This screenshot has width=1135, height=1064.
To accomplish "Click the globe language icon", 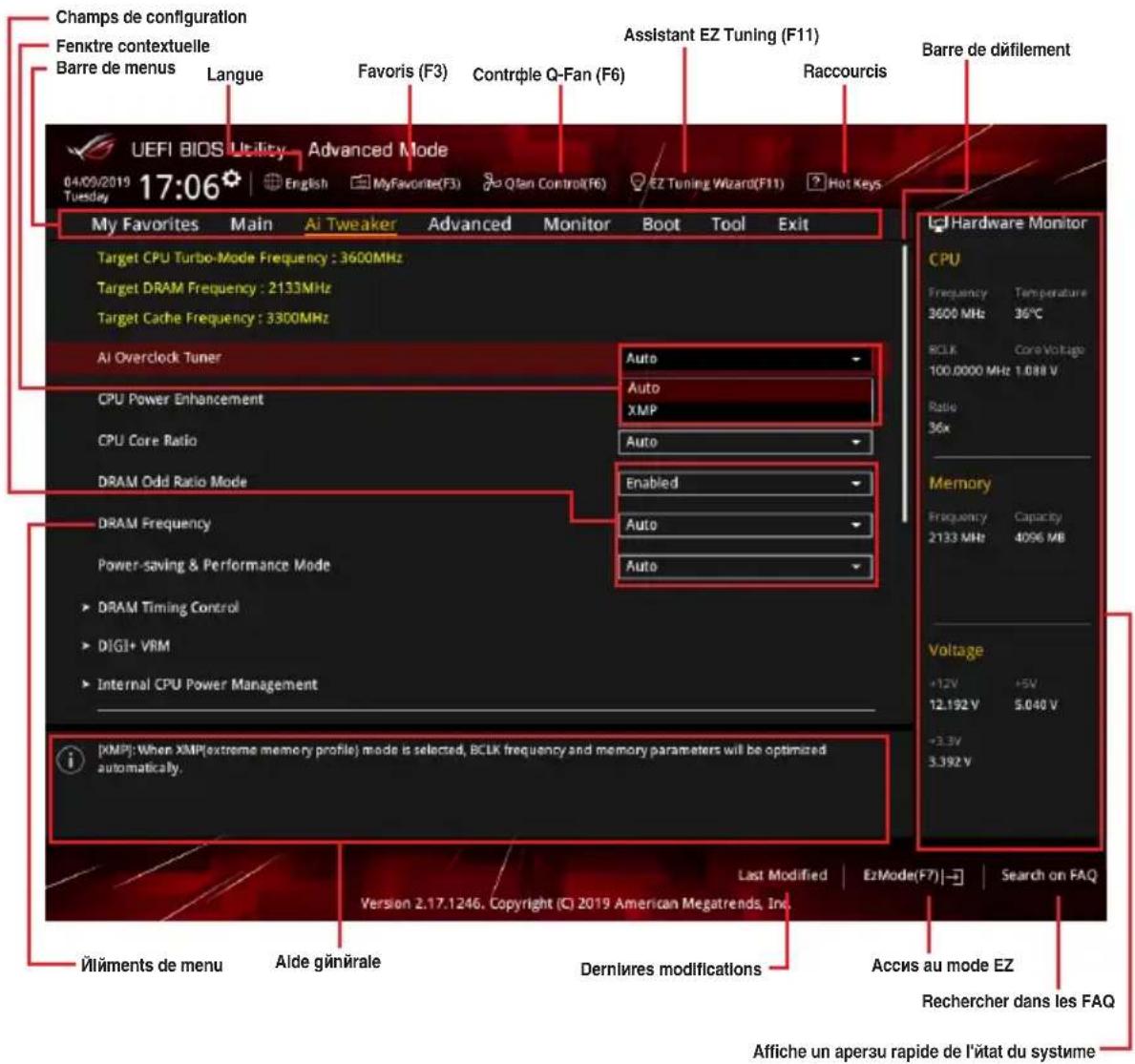I will [272, 182].
